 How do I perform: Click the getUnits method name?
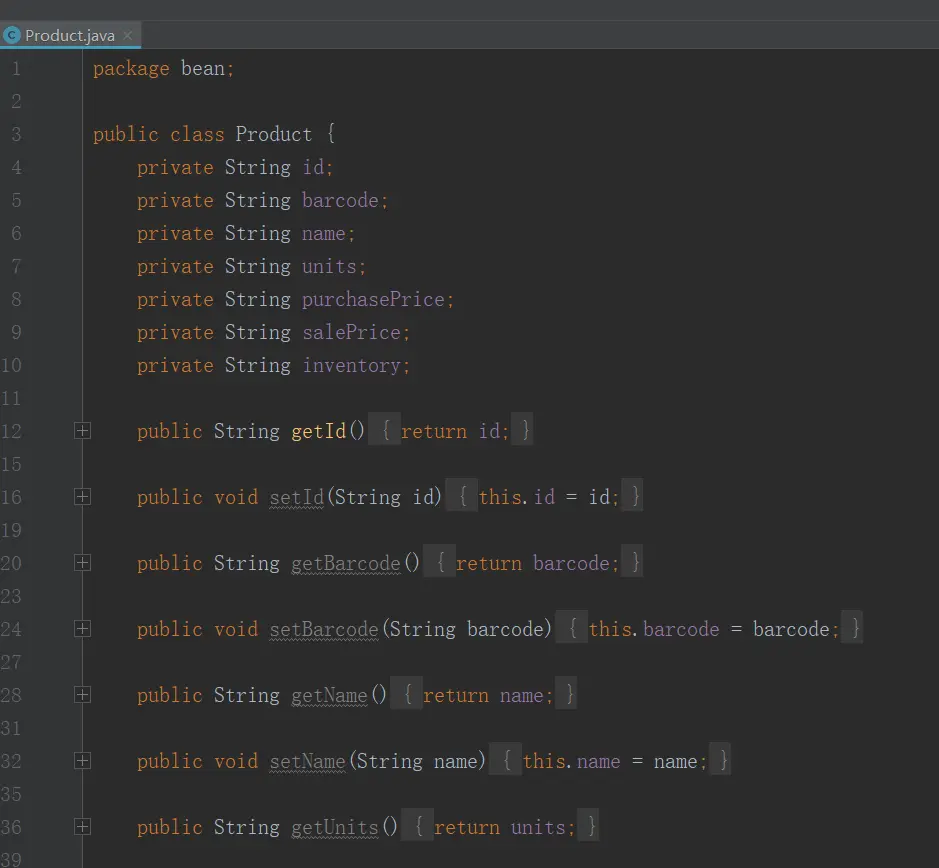(x=335, y=827)
